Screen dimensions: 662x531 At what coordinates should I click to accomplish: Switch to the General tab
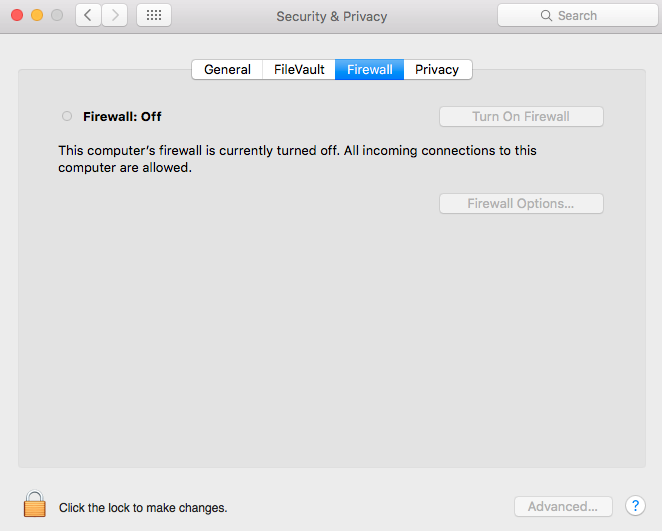tap(227, 70)
